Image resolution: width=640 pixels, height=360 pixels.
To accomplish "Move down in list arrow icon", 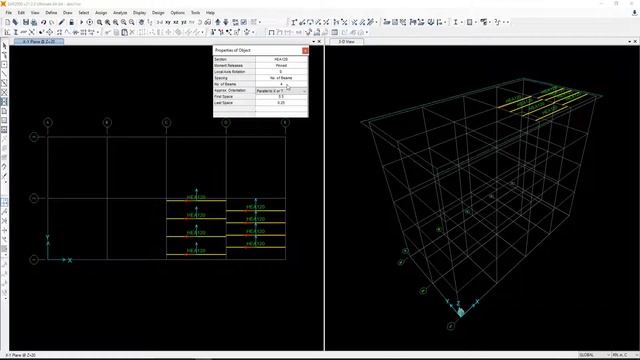I will click(x=227, y=22).
